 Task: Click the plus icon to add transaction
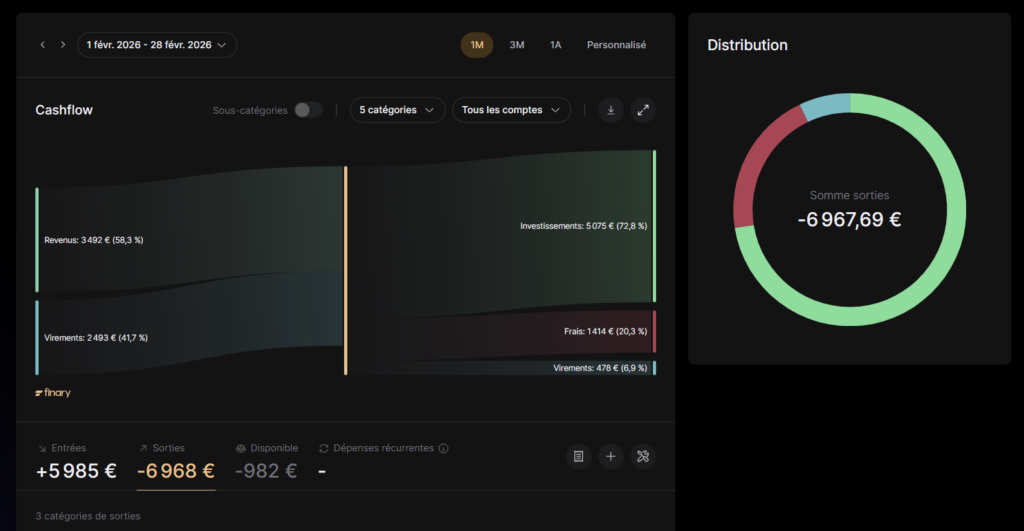click(x=611, y=457)
